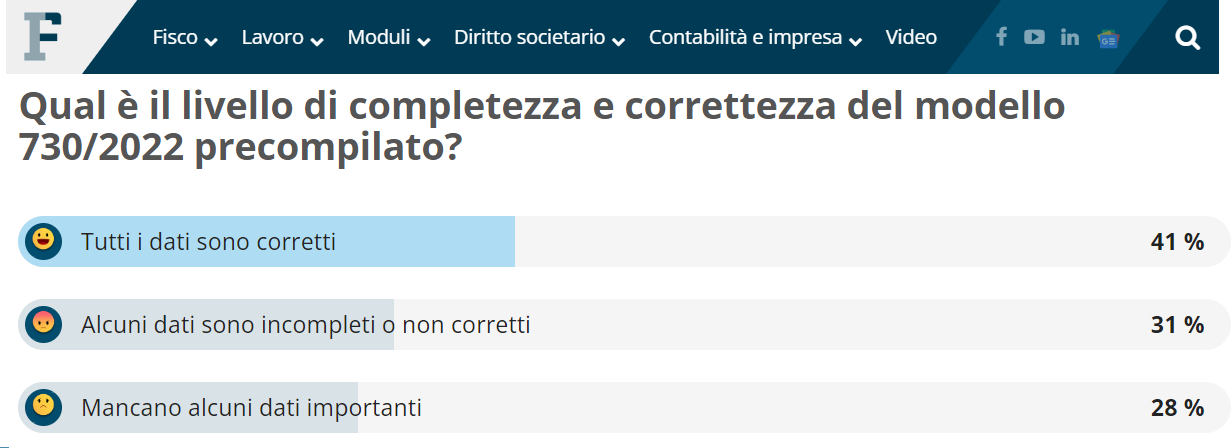Open the YouTube channel icon
Viewport: 1232px width, 448px height.
pyautogui.click(x=1034, y=37)
